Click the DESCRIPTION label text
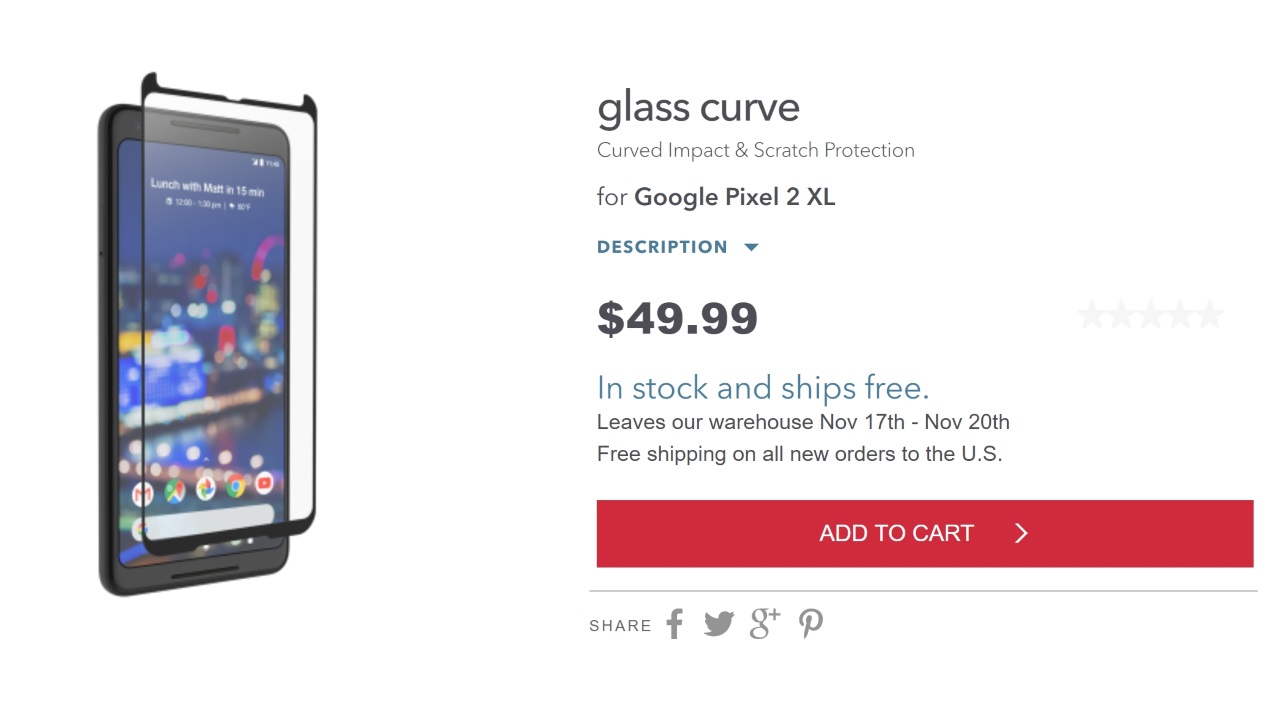This screenshot has width=1280, height=720. pos(662,247)
